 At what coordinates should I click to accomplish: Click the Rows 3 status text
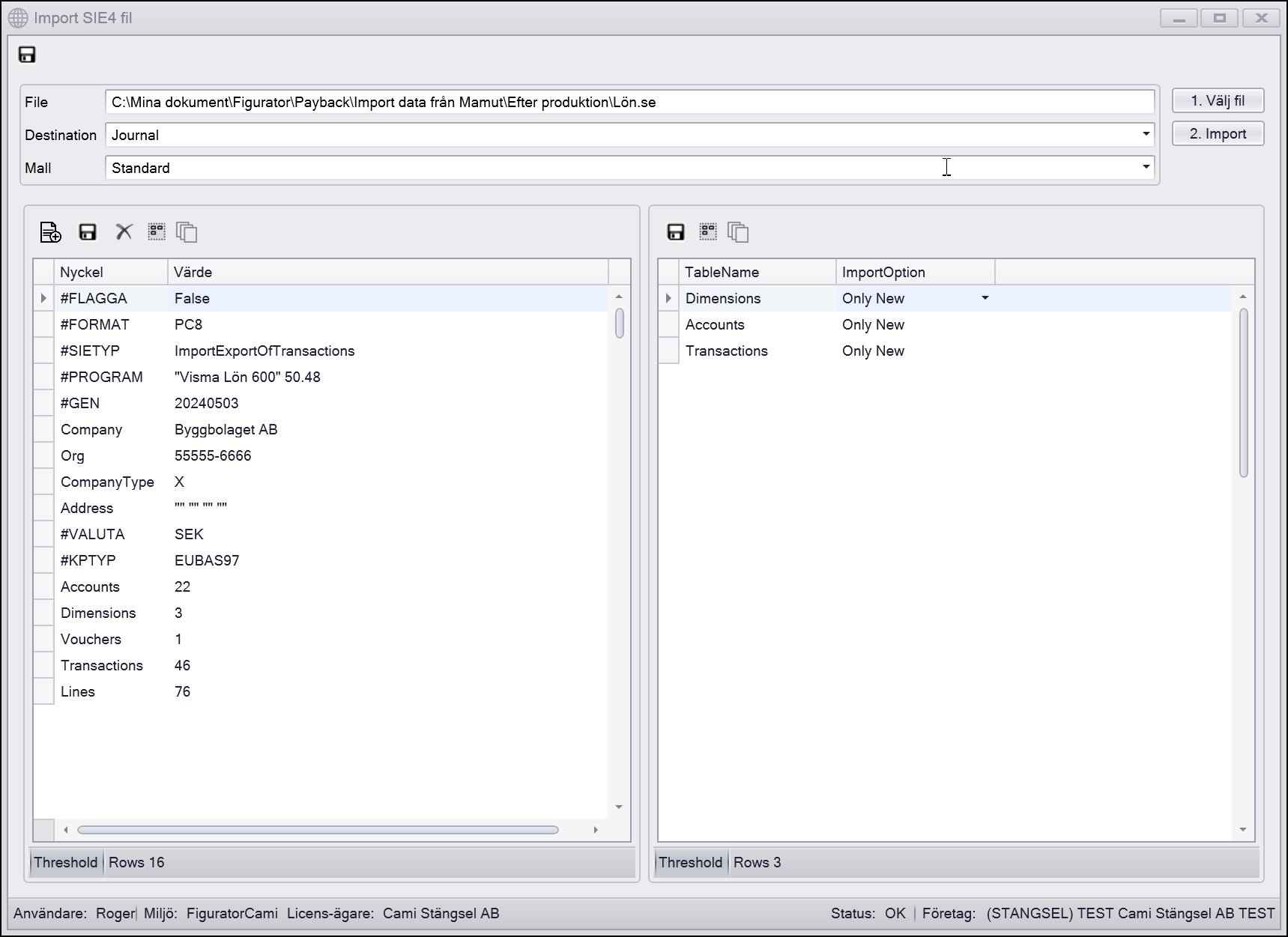[757, 862]
